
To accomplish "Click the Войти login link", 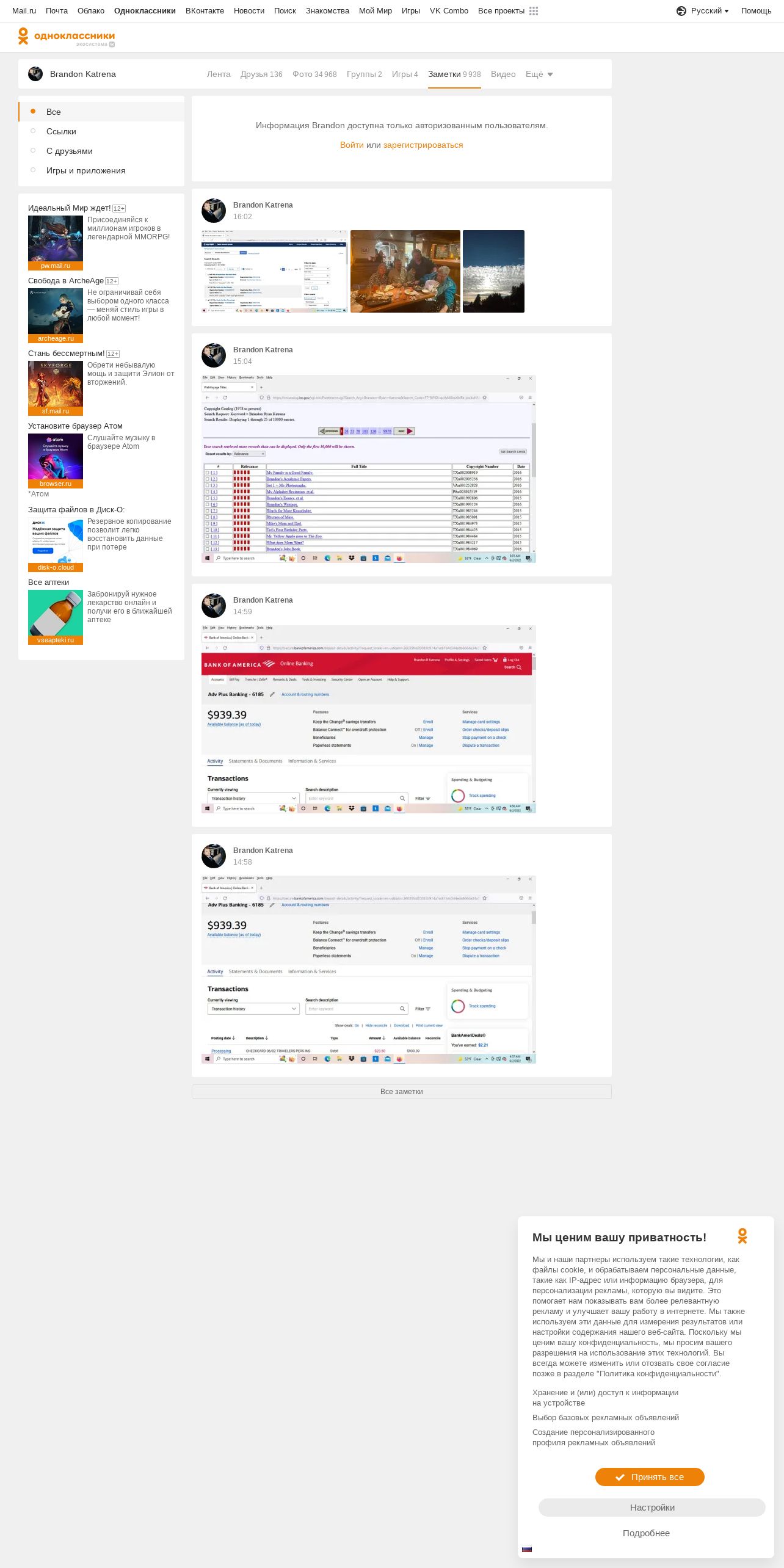I will [x=352, y=145].
